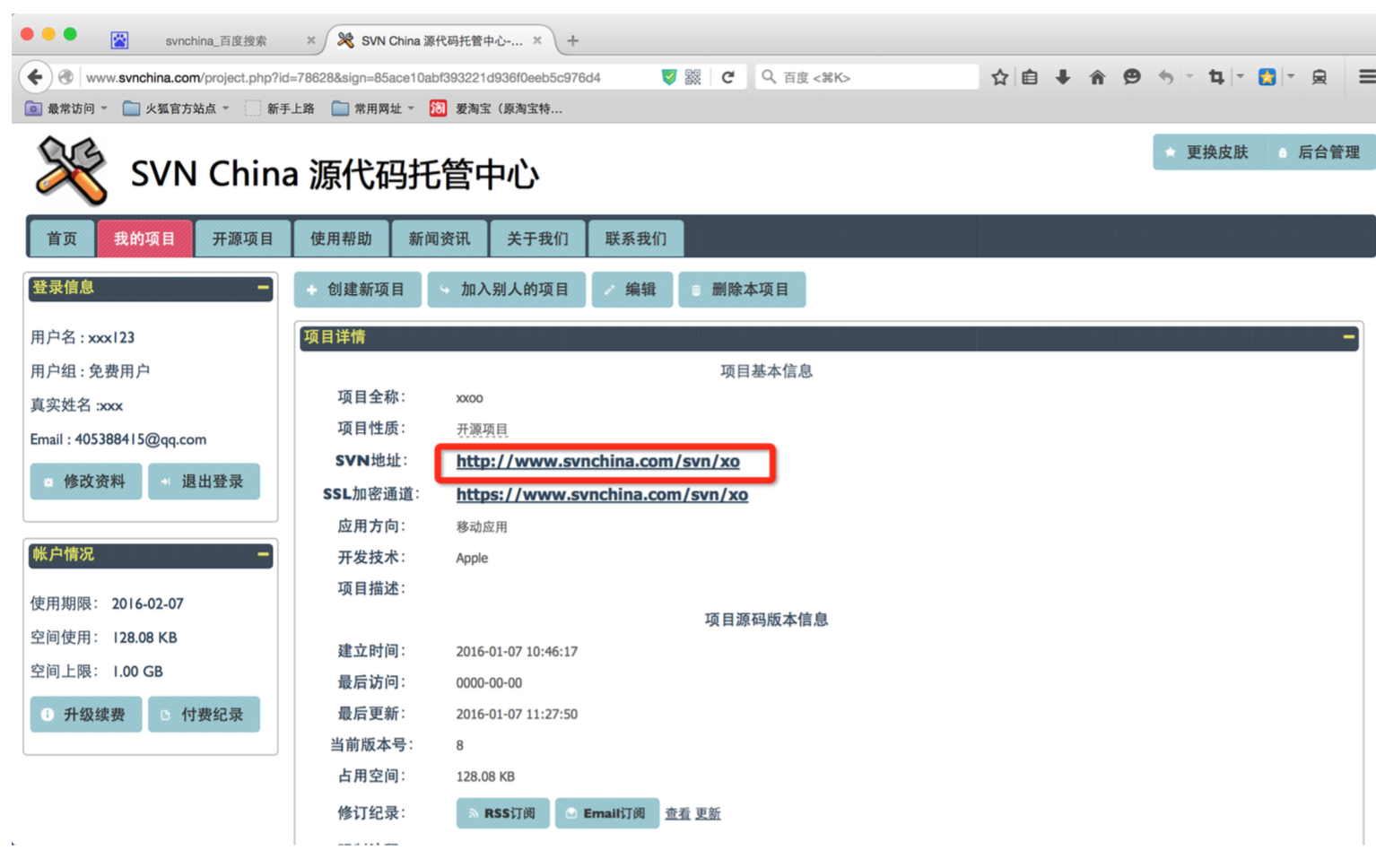Screen dimensions: 1376x868
Task: Select the 我的项目 navigation tab
Action: [x=144, y=239]
